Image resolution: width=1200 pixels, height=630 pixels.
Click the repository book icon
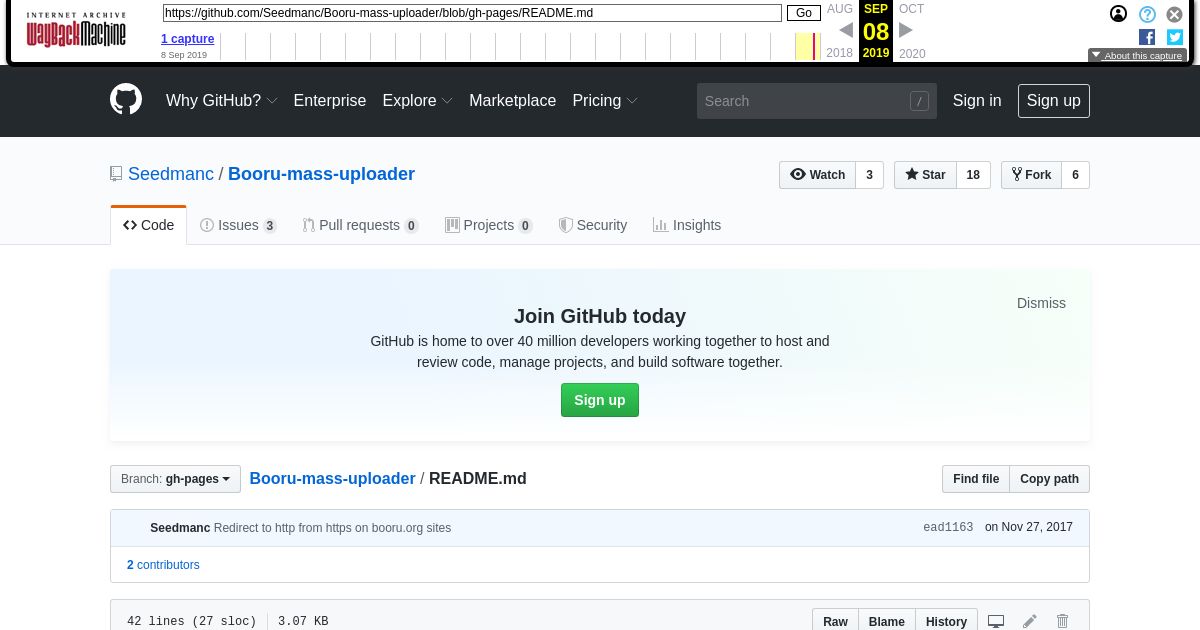pyautogui.click(x=116, y=174)
